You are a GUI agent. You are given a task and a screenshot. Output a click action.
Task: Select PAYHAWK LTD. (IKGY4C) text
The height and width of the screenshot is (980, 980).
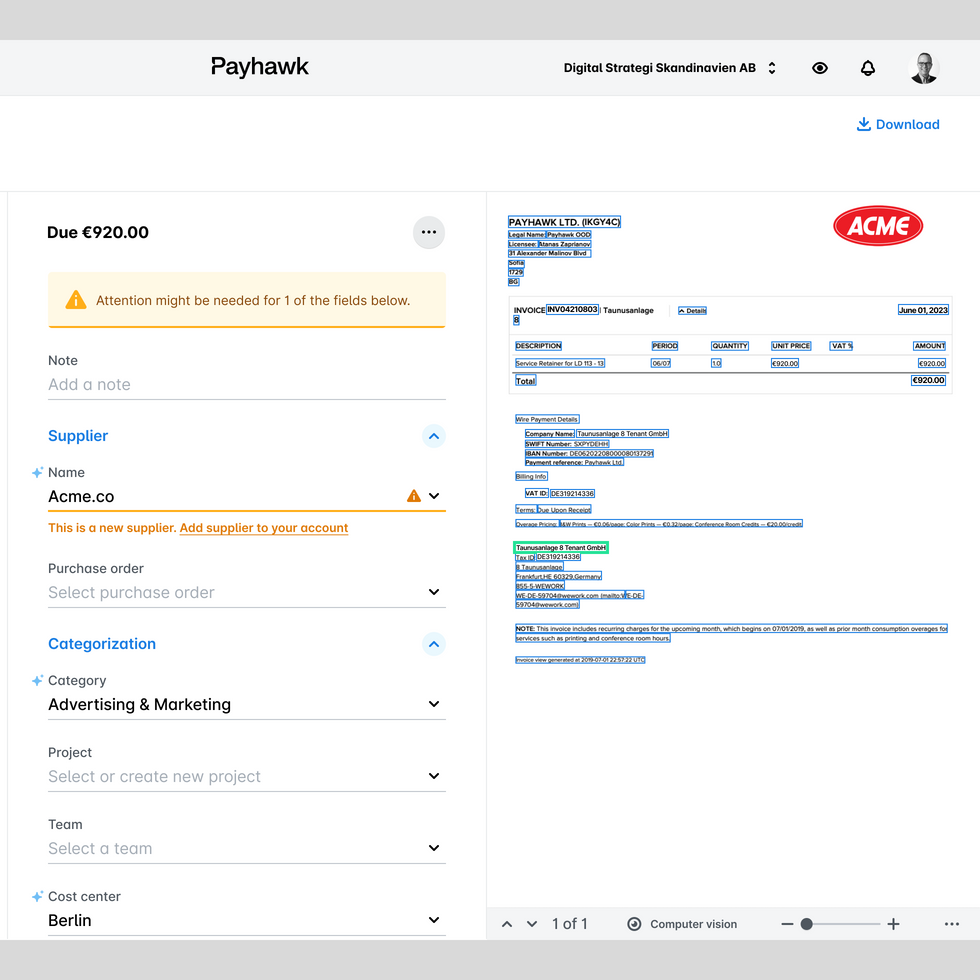point(564,222)
